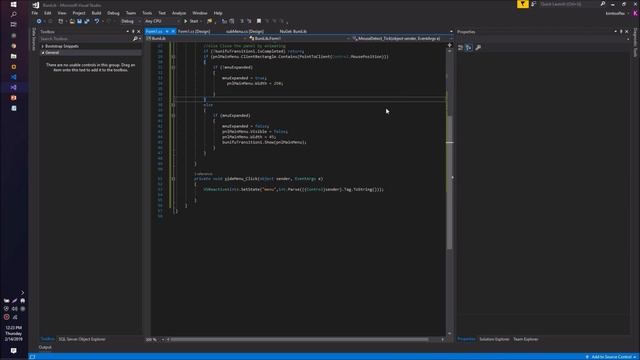Open the Any CPU platform dropdown

click(x=162, y=21)
